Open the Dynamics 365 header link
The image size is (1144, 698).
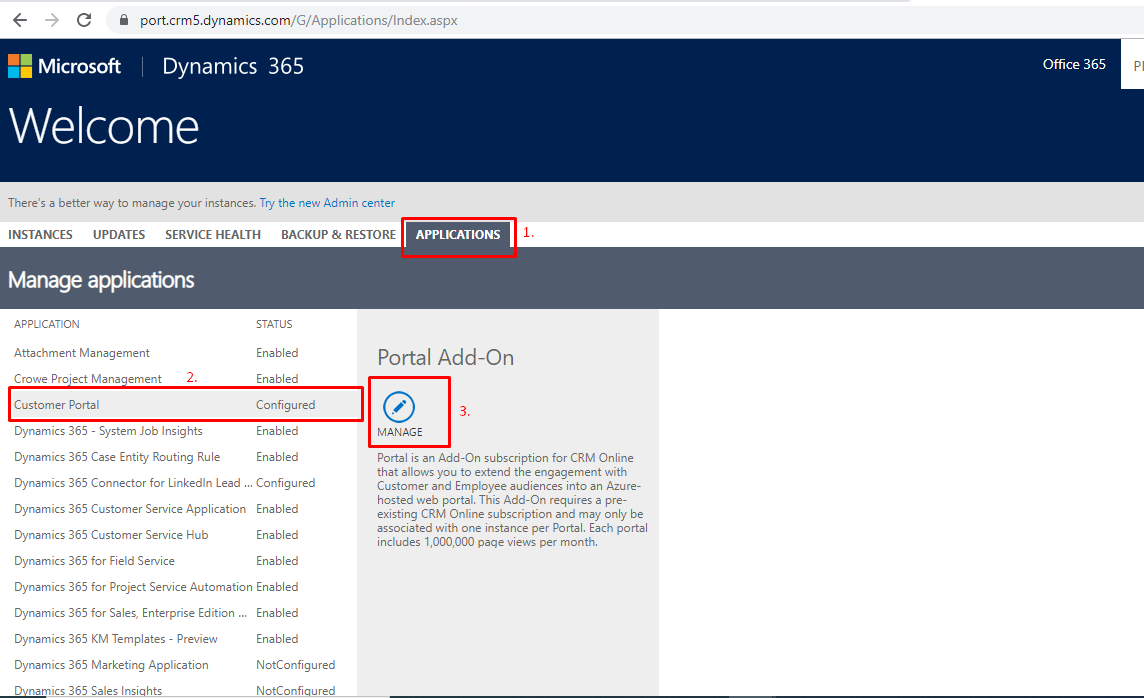point(233,66)
